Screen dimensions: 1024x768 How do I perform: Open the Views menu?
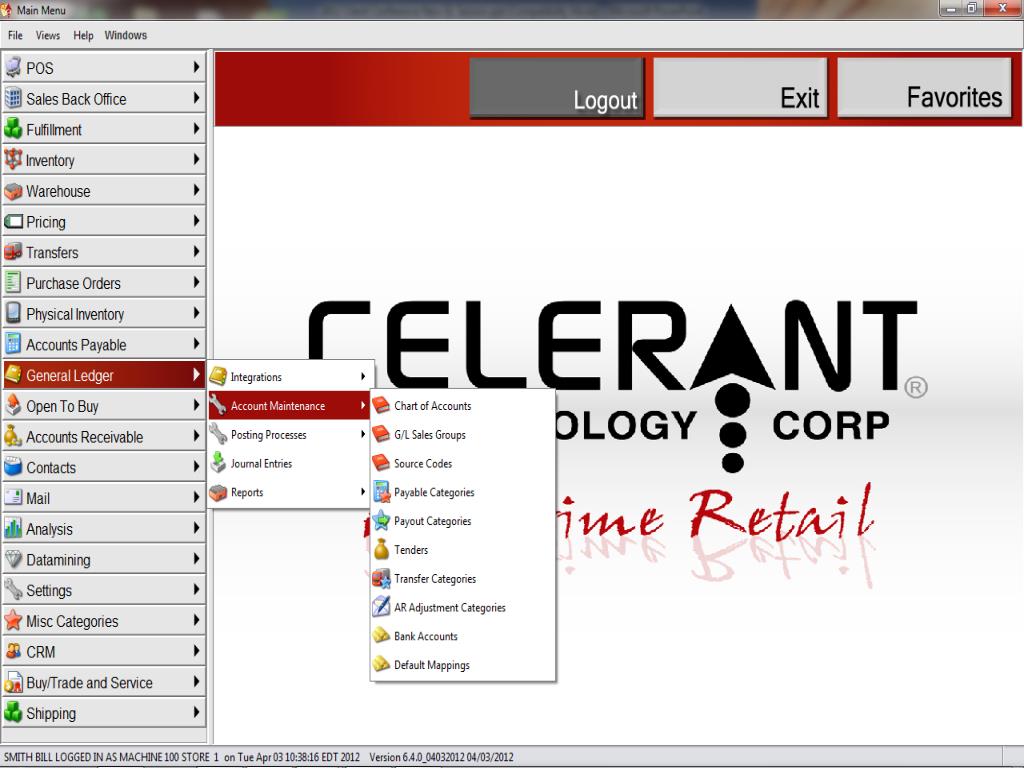(x=48, y=35)
